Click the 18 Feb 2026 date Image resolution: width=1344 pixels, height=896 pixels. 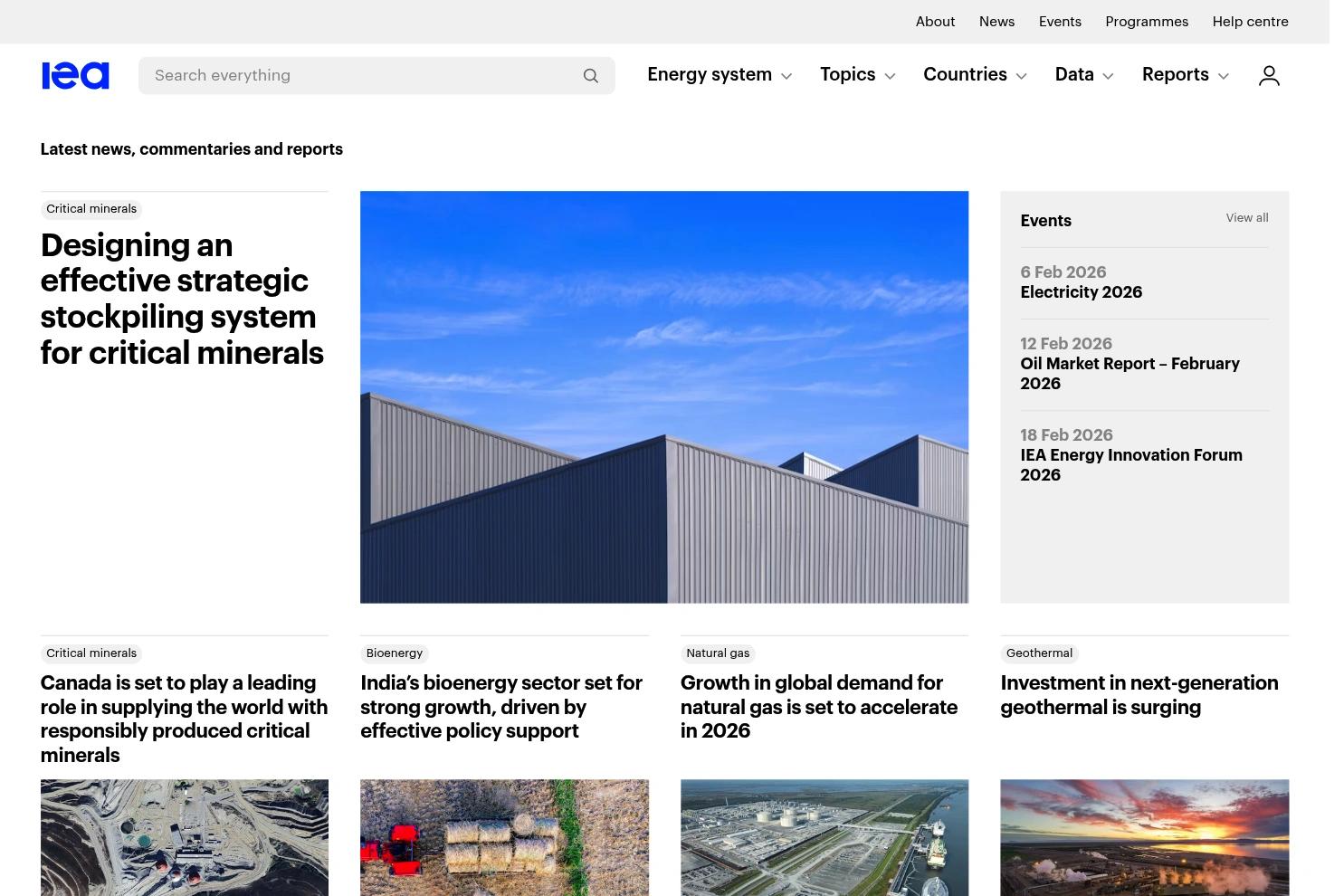(x=1066, y=435)
